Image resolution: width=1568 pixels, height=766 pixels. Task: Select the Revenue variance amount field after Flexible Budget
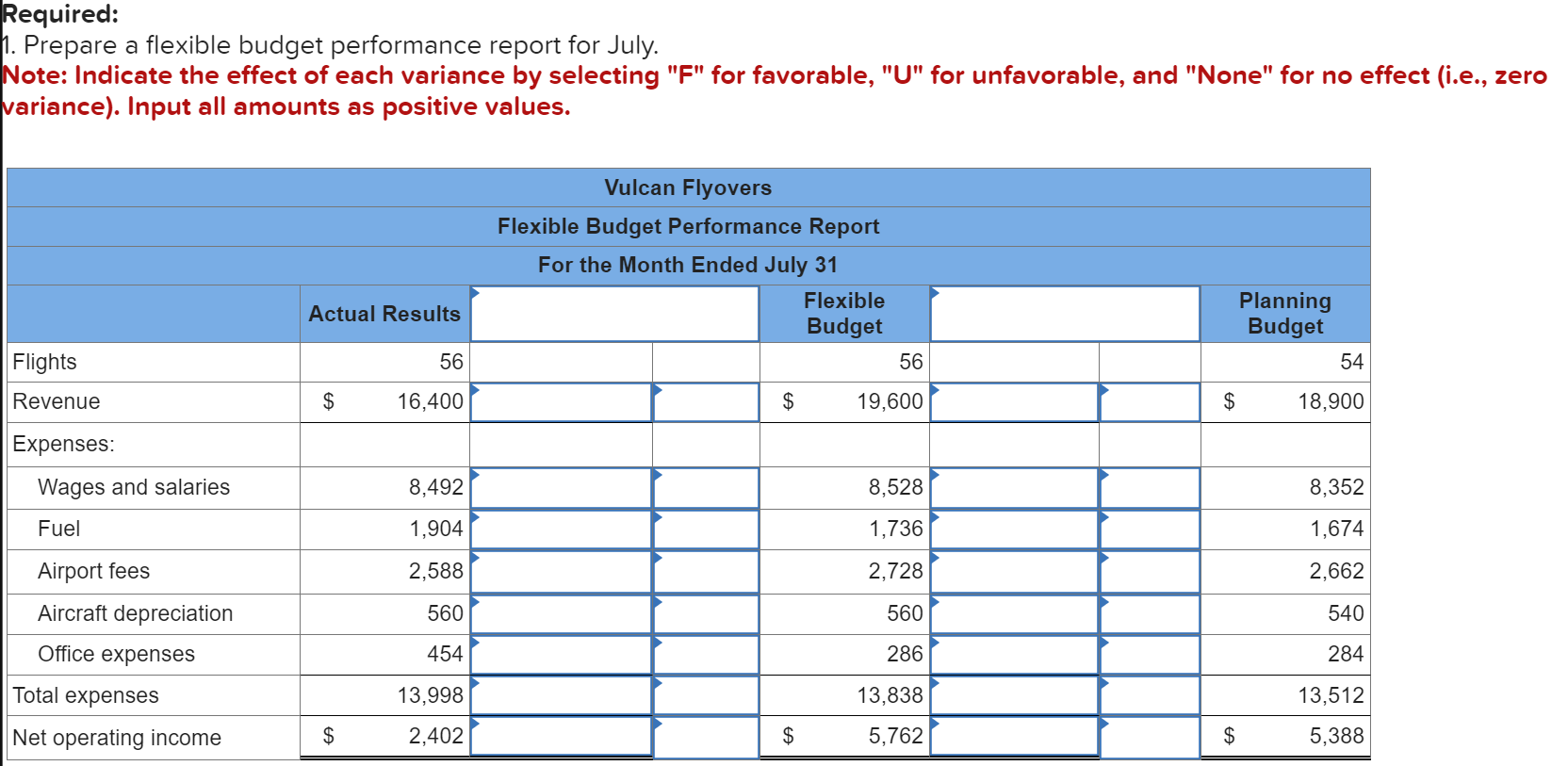point(1015,401)
